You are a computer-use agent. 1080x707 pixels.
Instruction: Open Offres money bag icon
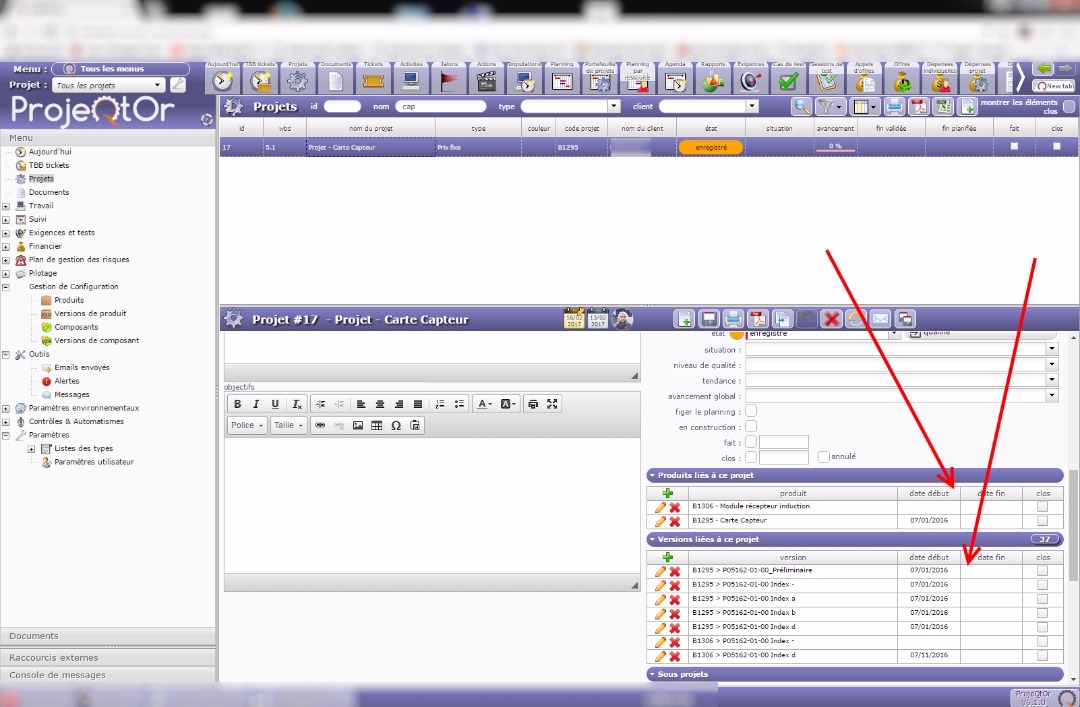(x=902, y=81)
